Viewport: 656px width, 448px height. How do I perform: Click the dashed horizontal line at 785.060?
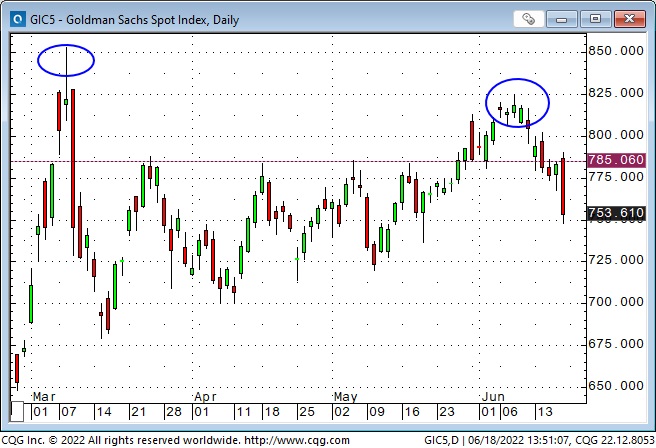pos(298,161)
